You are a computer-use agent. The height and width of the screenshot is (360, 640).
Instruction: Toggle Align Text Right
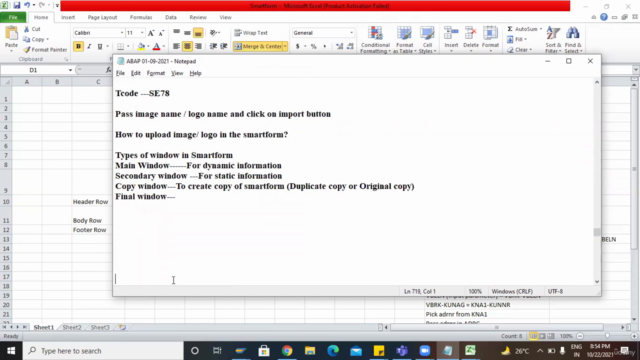[198, 47]
